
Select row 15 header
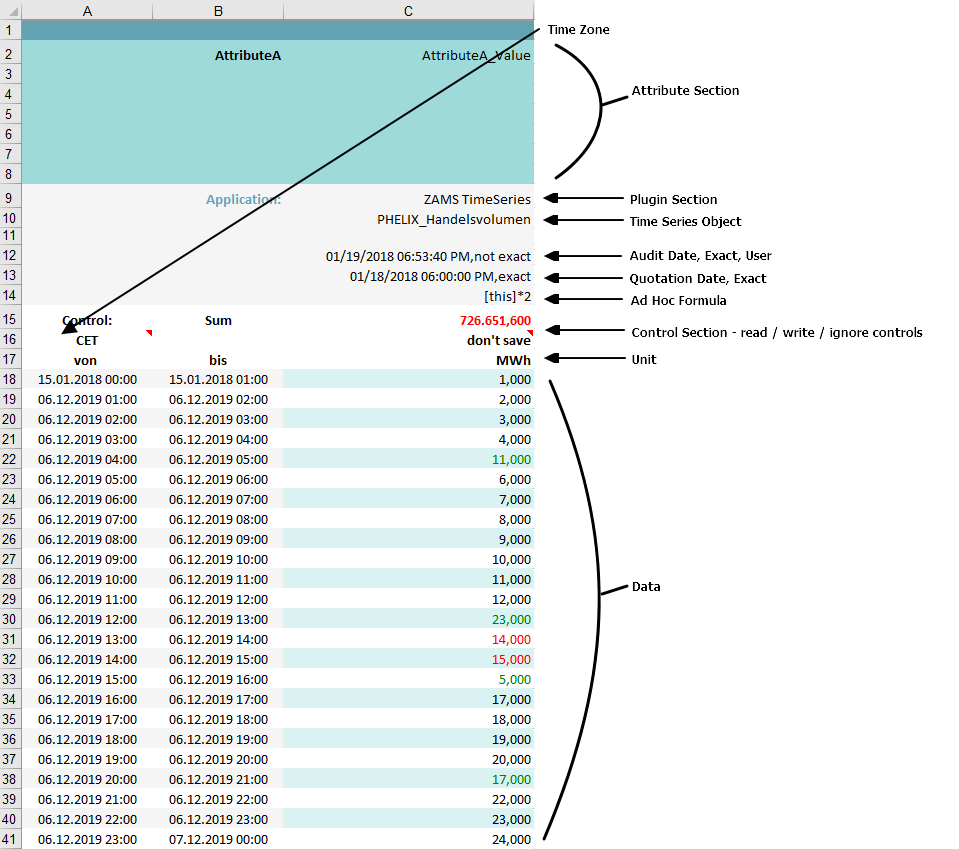(x=10, y=319)
